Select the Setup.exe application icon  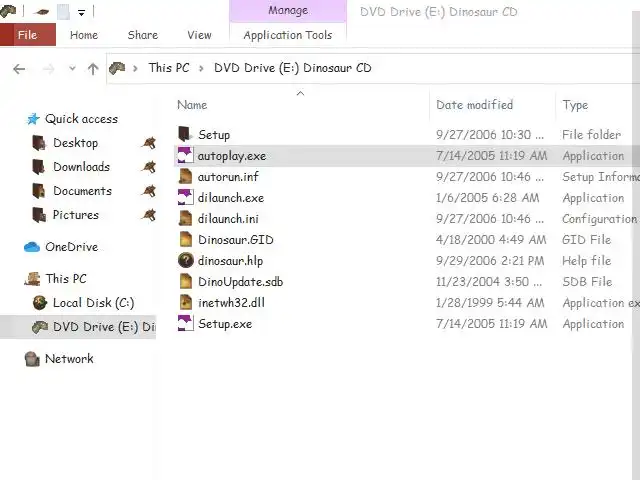(x=185, y=323)
